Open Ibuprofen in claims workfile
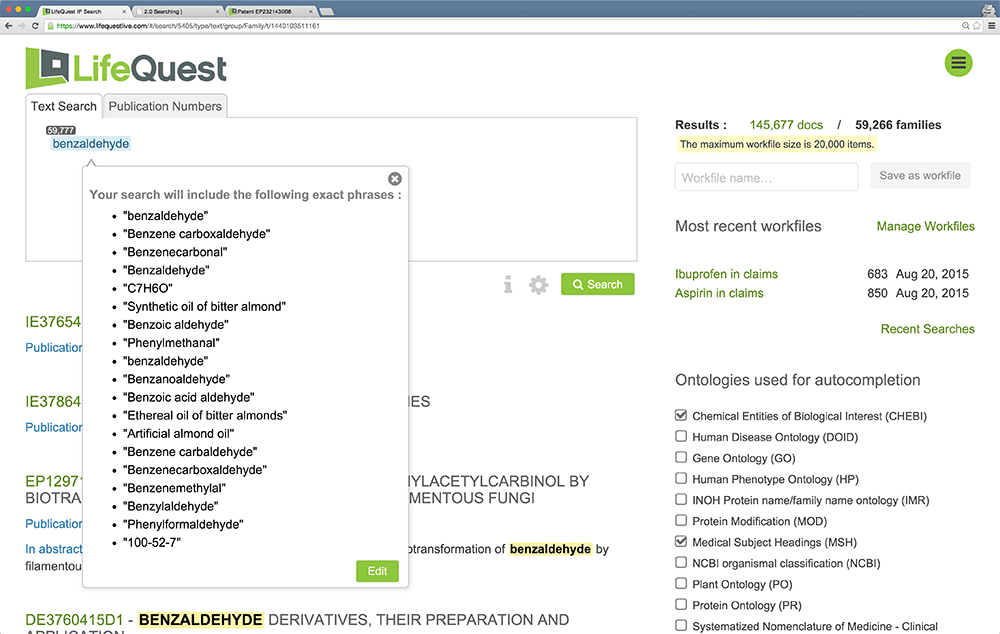Image resolution: width=1000 pixels, height=634 pixels. point(726,274)
